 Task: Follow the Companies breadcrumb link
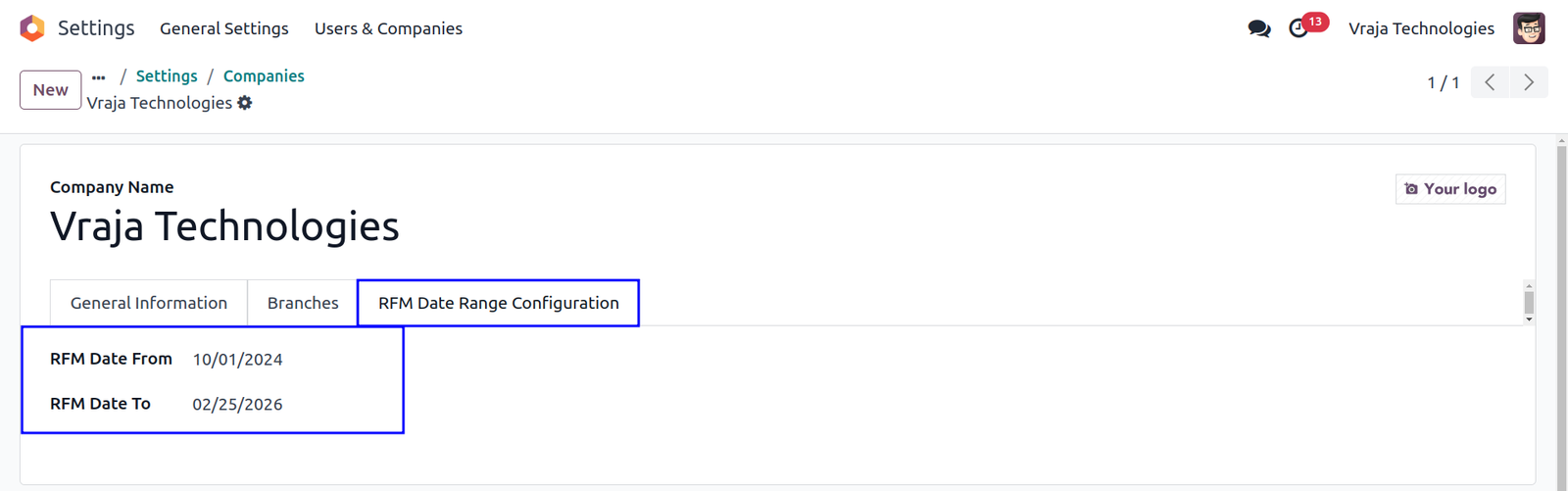click(264, 76)
